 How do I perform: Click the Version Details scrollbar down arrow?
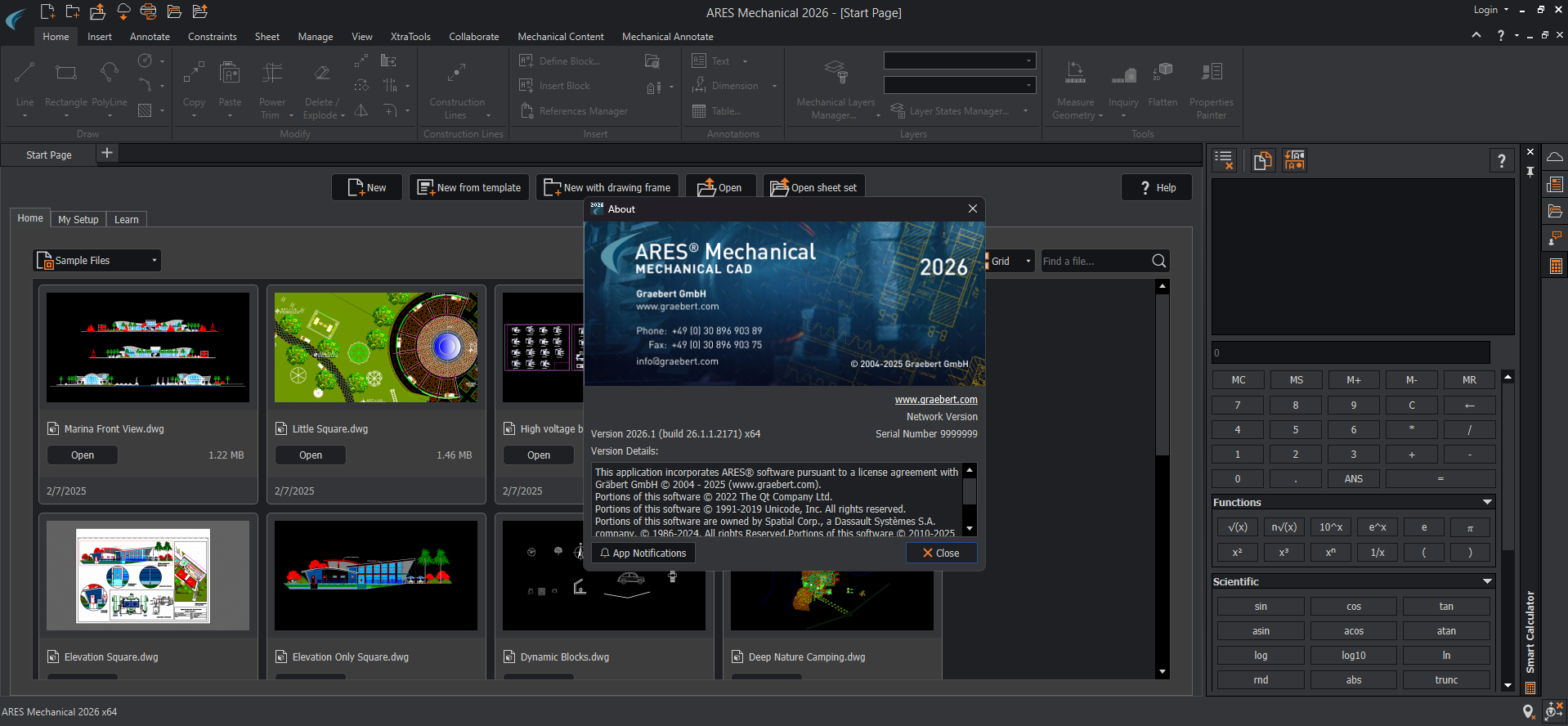click(x=970, y=530)
